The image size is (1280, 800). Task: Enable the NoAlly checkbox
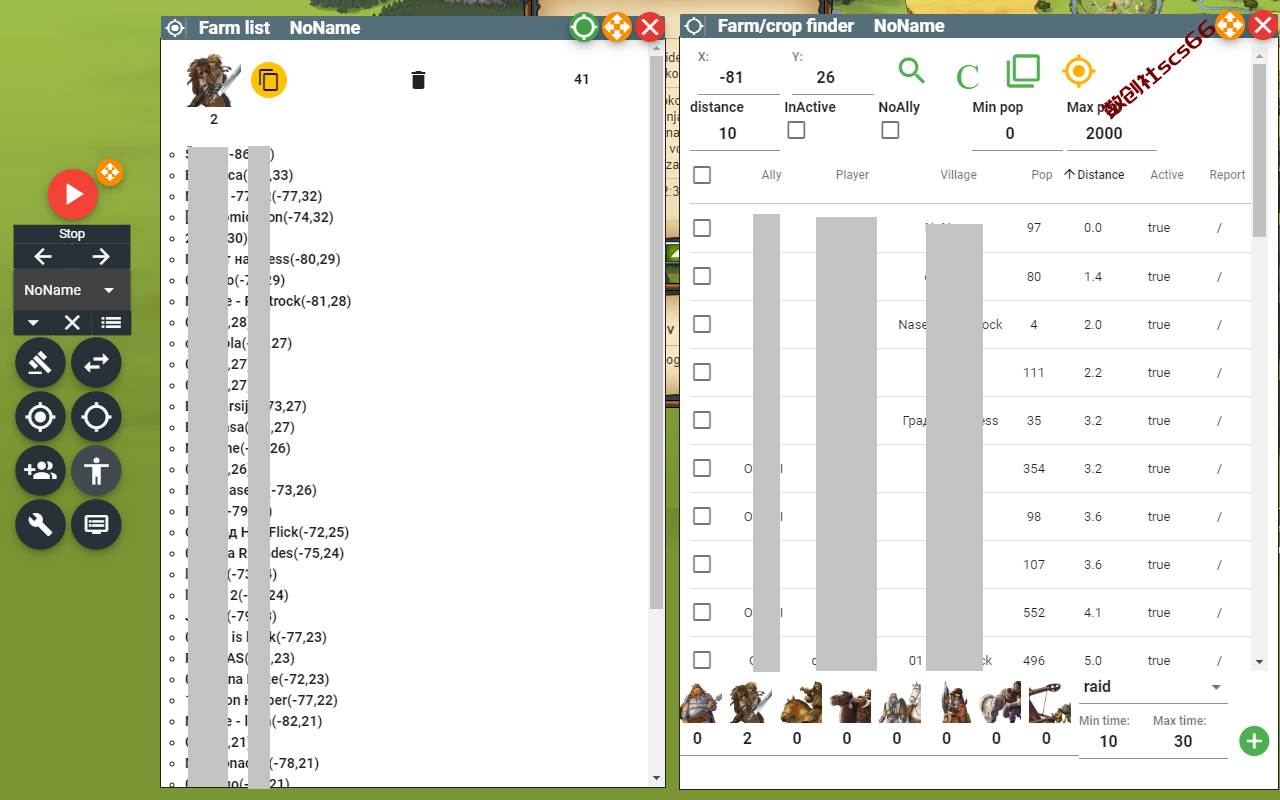click(x=890, y=130)
